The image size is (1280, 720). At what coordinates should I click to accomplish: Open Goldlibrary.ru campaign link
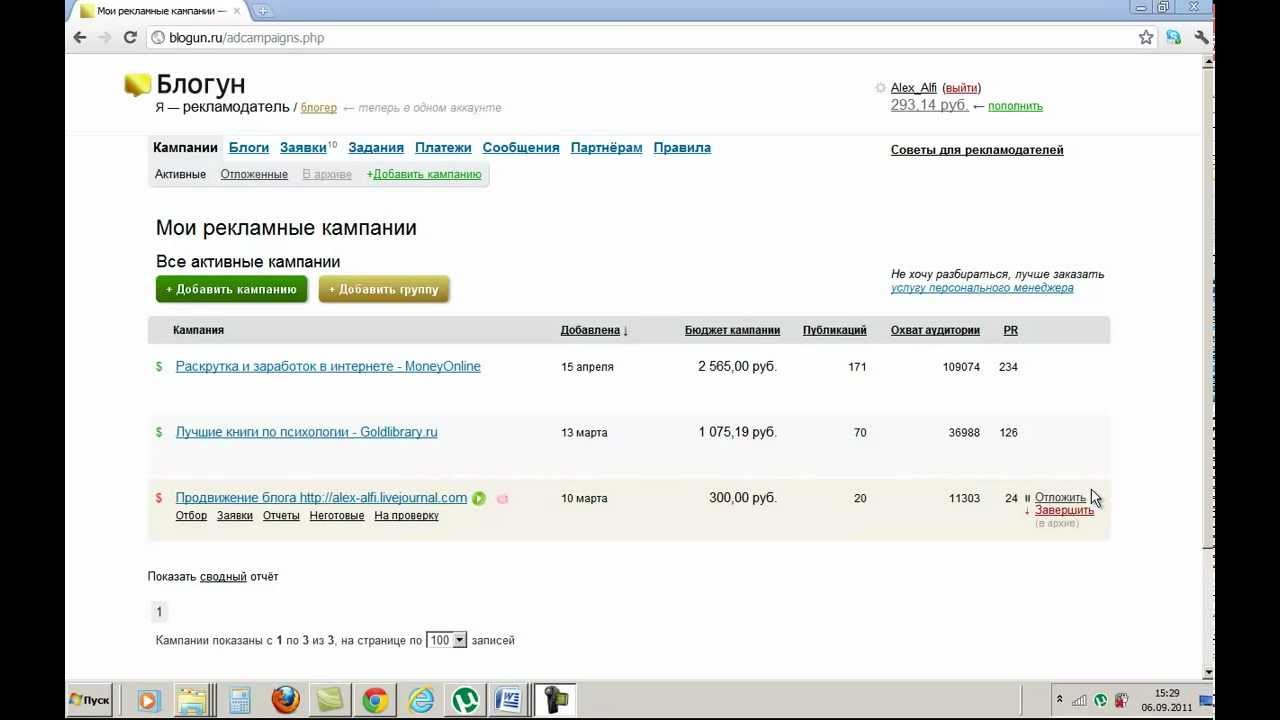pyautogui.click(x=307, y=432)
